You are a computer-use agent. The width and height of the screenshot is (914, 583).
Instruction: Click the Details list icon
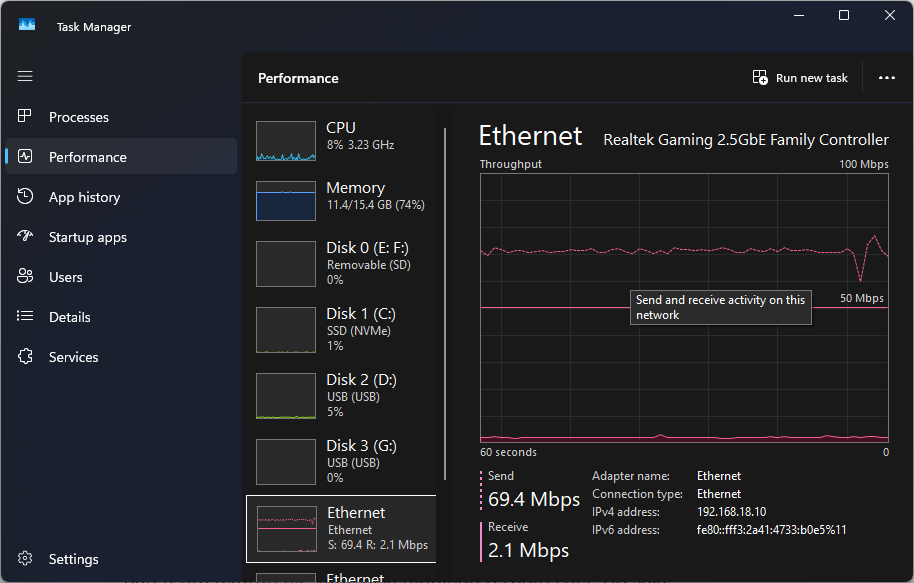pyautogui.click(x=26, y=317)
